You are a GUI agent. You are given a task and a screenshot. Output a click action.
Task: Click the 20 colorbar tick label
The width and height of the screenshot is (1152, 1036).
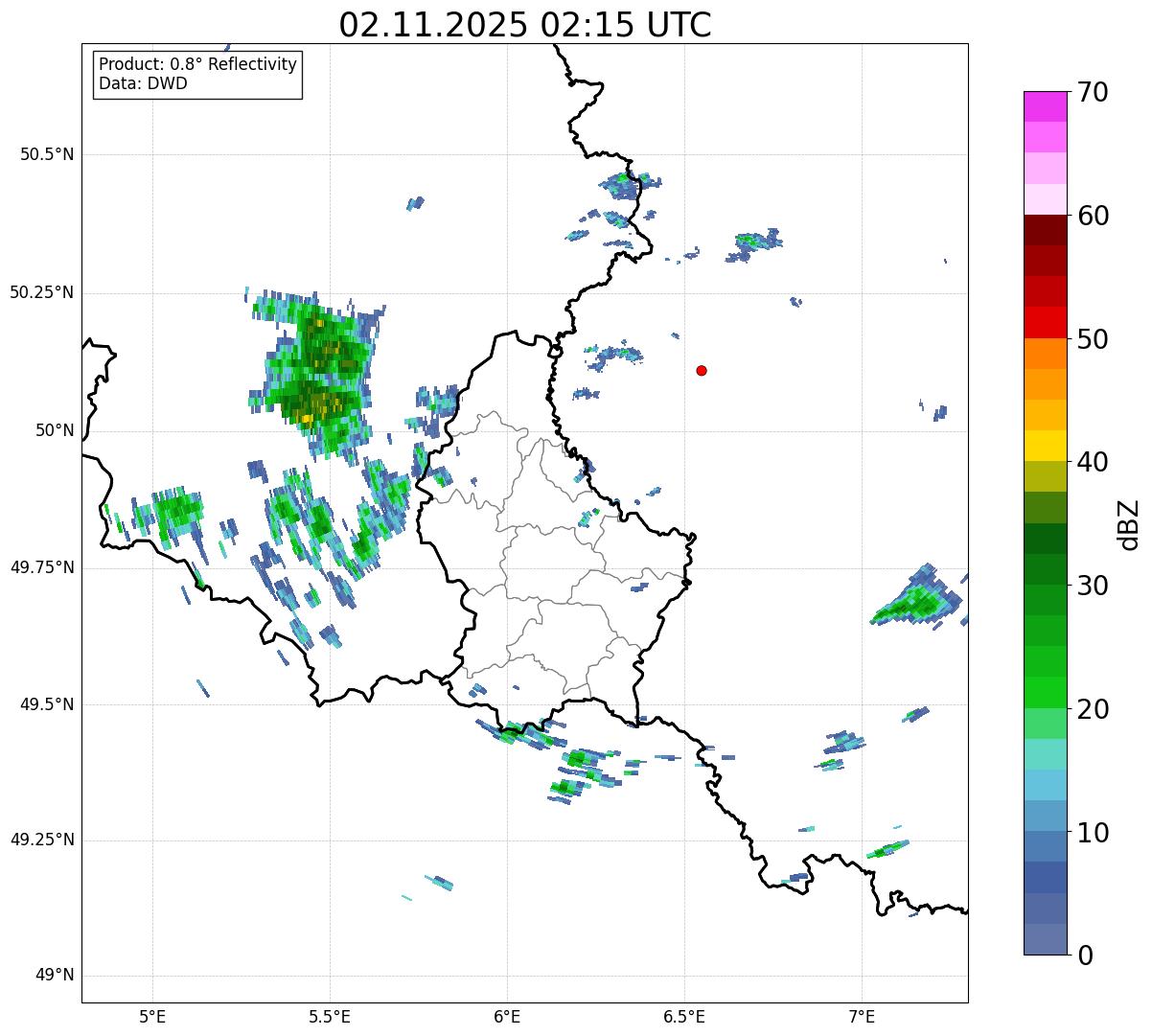click(x=1093, y=709)
